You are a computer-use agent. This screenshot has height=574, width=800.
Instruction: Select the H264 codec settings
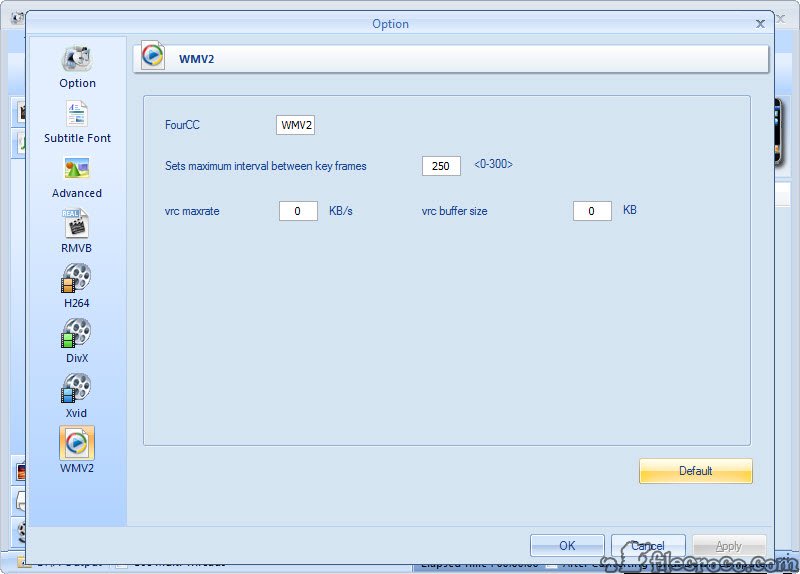click(77, 286)
